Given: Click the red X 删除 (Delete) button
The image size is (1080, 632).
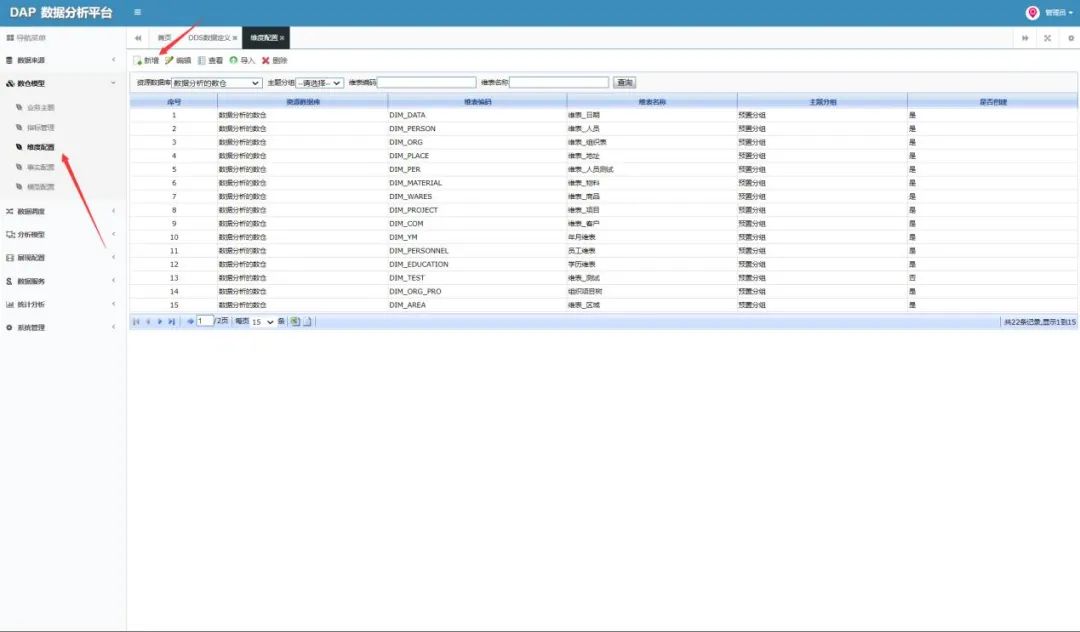Looking at the screenshot, I should pos(275,61).
